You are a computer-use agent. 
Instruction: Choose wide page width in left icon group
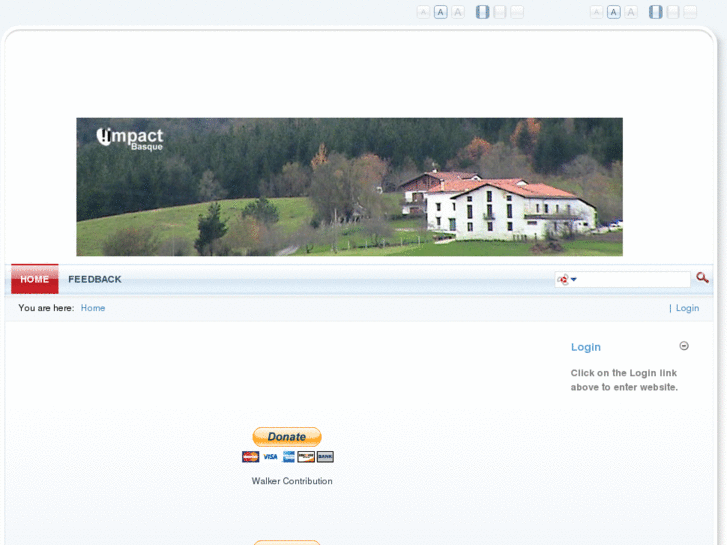click(500, 12)
